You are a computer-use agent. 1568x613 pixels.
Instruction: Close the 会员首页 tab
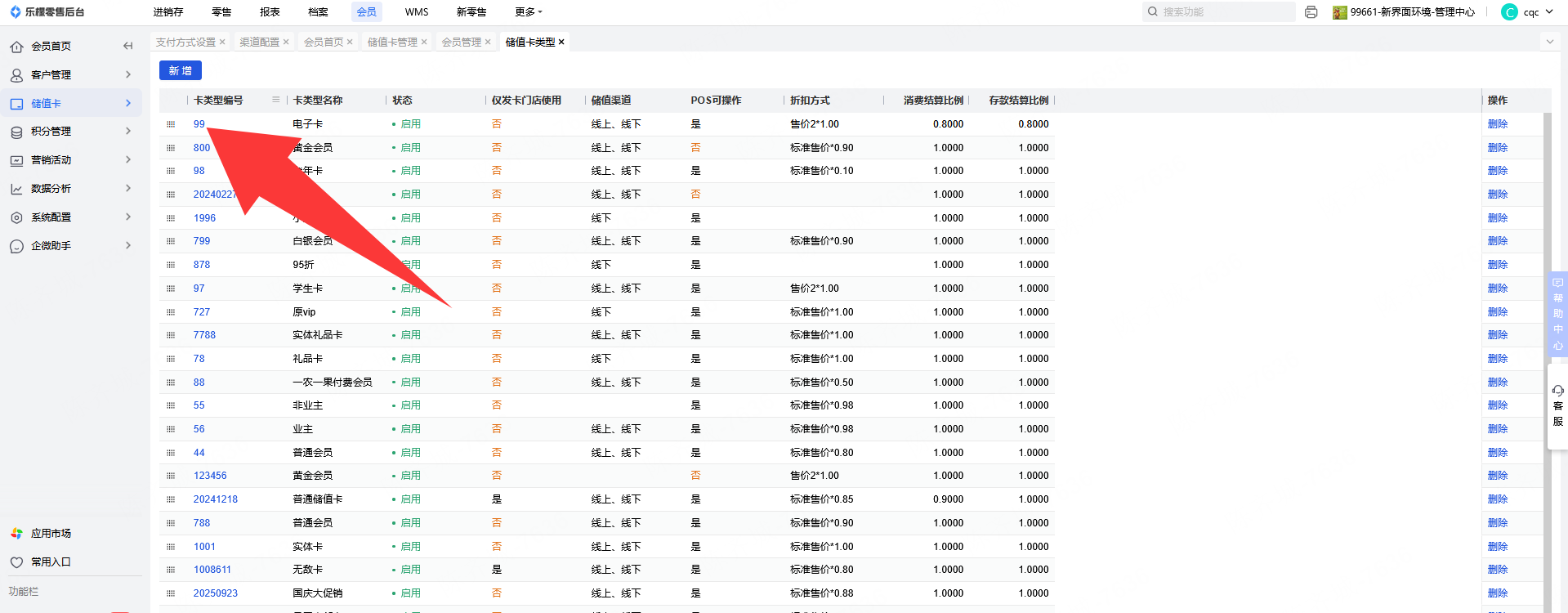(350, 42)
